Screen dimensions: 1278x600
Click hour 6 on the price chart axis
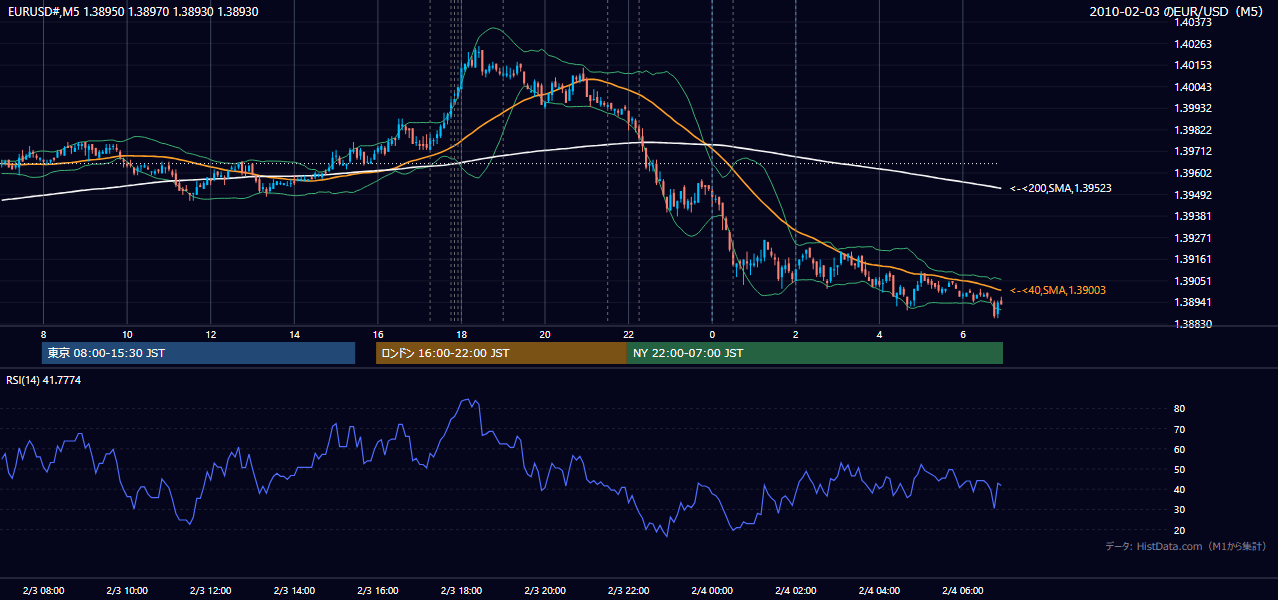[x=963, y=334]
